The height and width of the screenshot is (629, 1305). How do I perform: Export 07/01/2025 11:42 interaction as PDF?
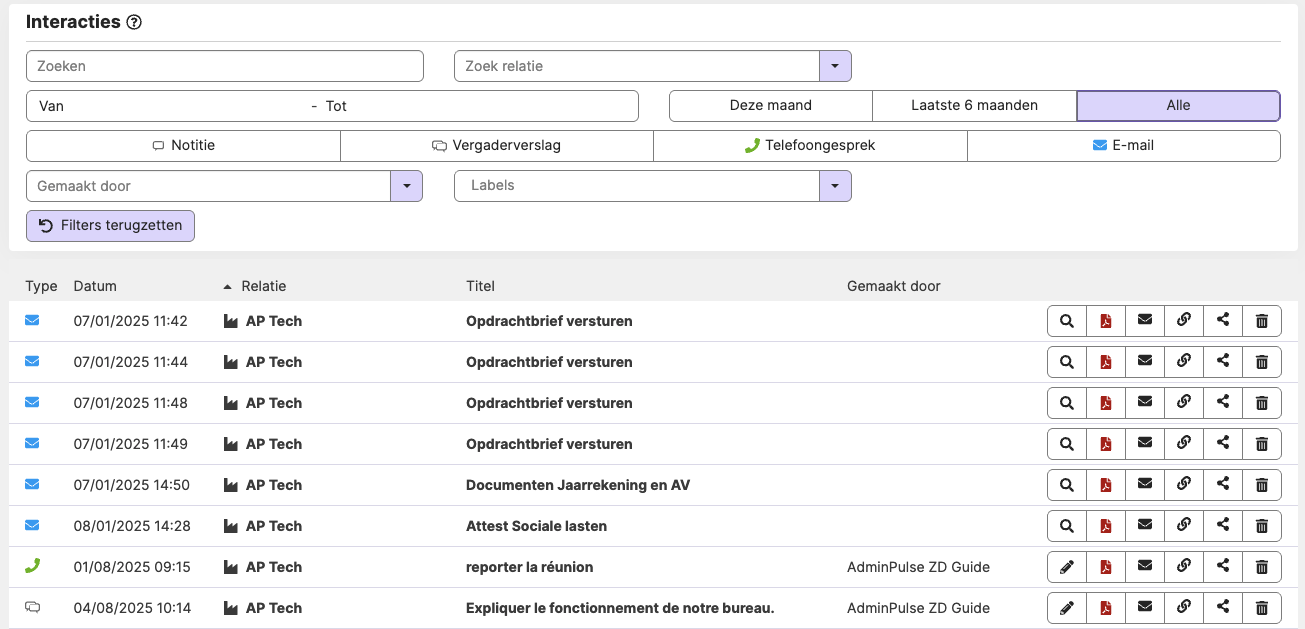pyautogui.click(x=1106, y=321)
